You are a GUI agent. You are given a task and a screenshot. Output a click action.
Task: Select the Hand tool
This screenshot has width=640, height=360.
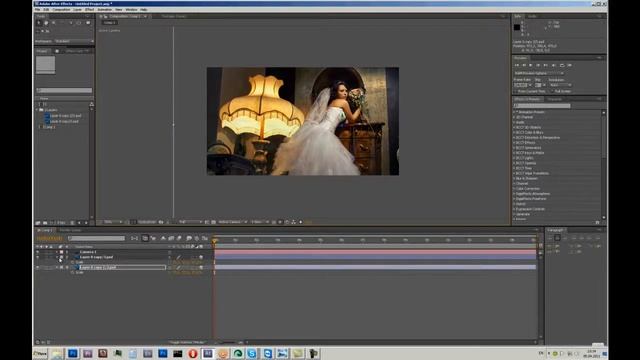point(46,23)
